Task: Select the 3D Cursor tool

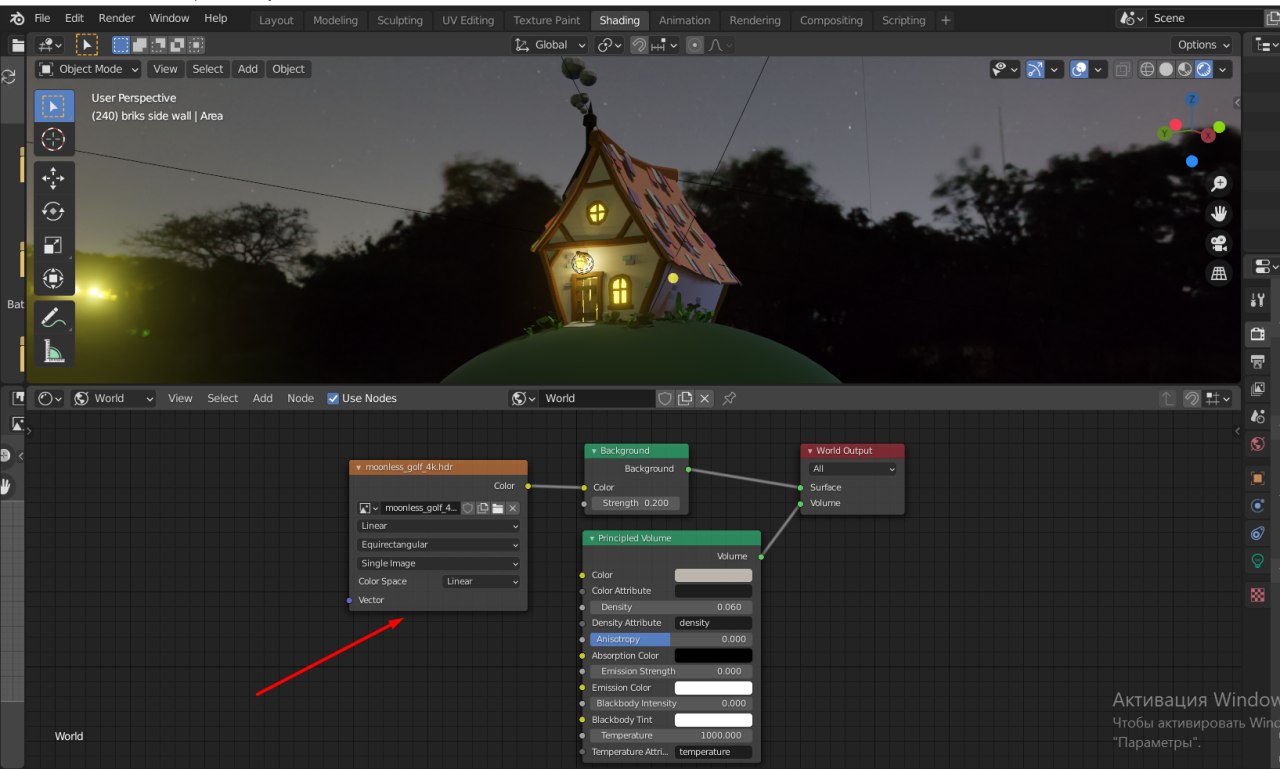Action: point(54,139)
